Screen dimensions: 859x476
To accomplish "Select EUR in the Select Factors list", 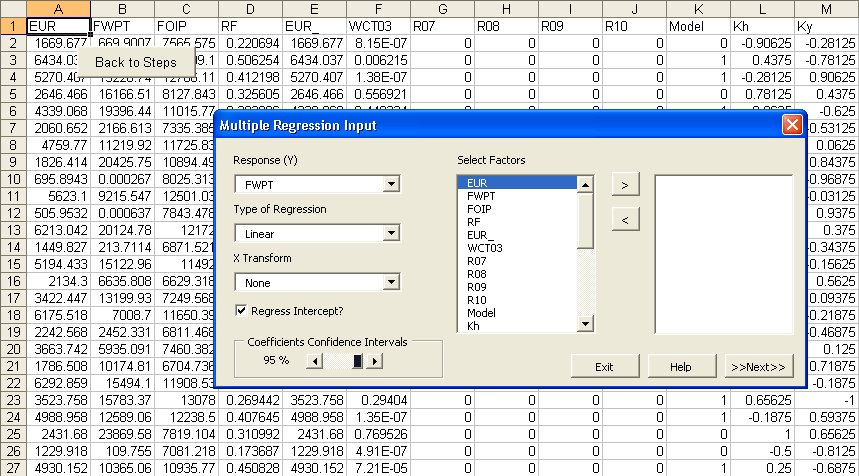I will click(x=517, y=183).
